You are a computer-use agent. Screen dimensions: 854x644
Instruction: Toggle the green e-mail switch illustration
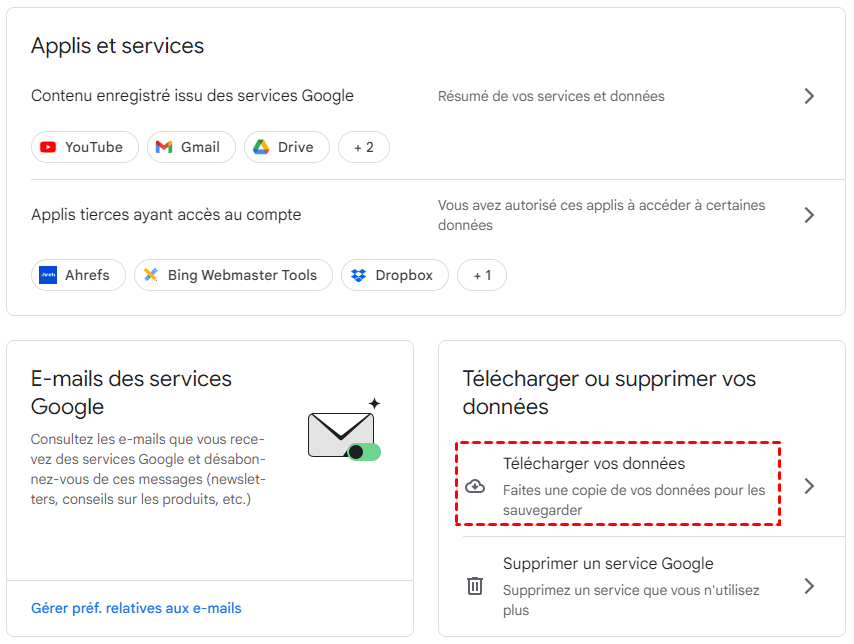coord(364,452)
